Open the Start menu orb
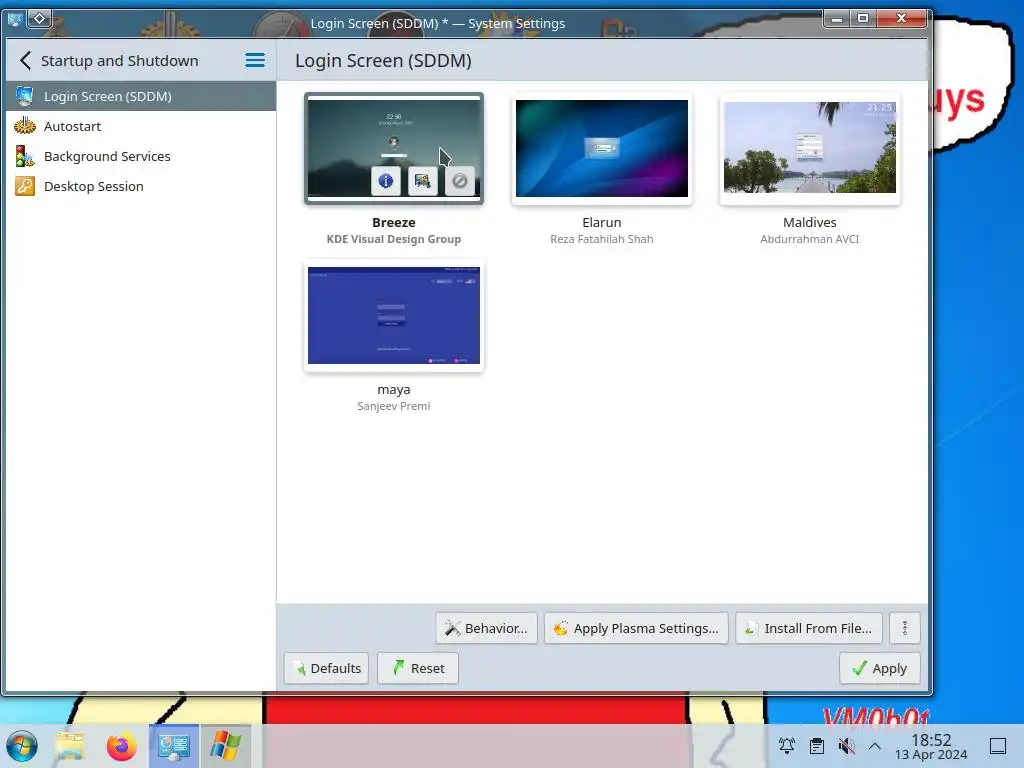 coord(22,746)
